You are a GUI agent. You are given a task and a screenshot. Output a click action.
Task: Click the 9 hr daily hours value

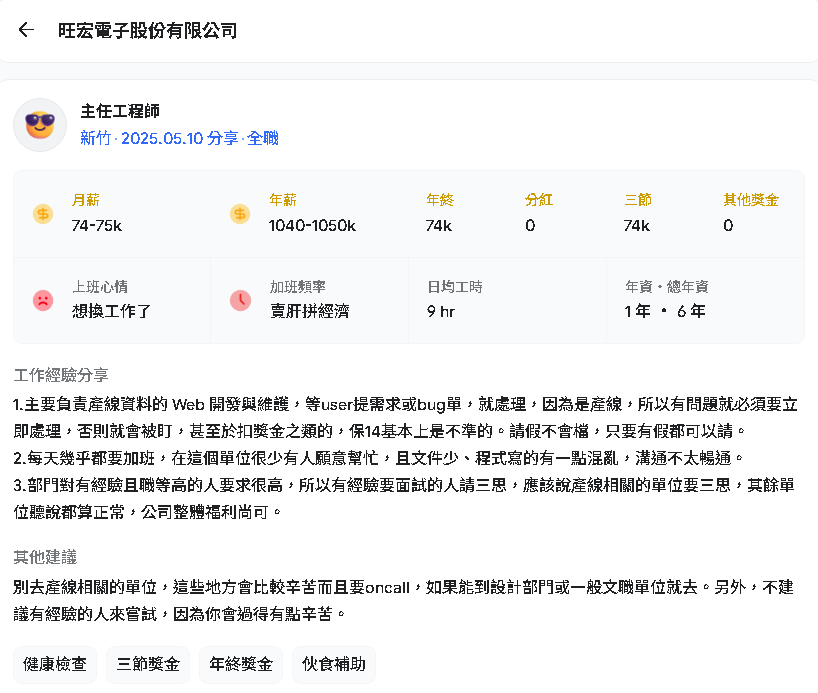click(x=441, y=312)
